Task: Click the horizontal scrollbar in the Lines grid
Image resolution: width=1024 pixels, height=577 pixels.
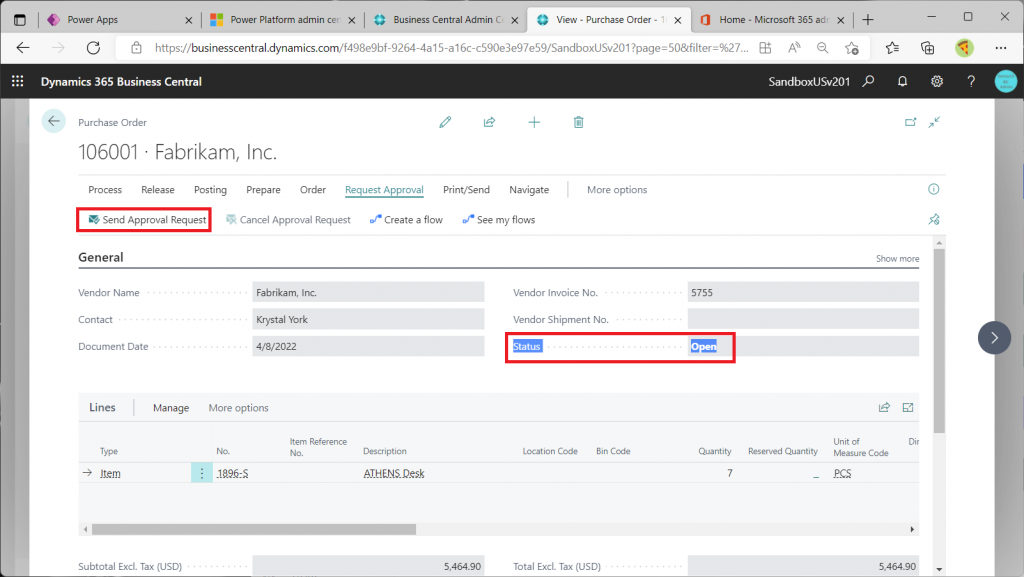Action: 253,529
